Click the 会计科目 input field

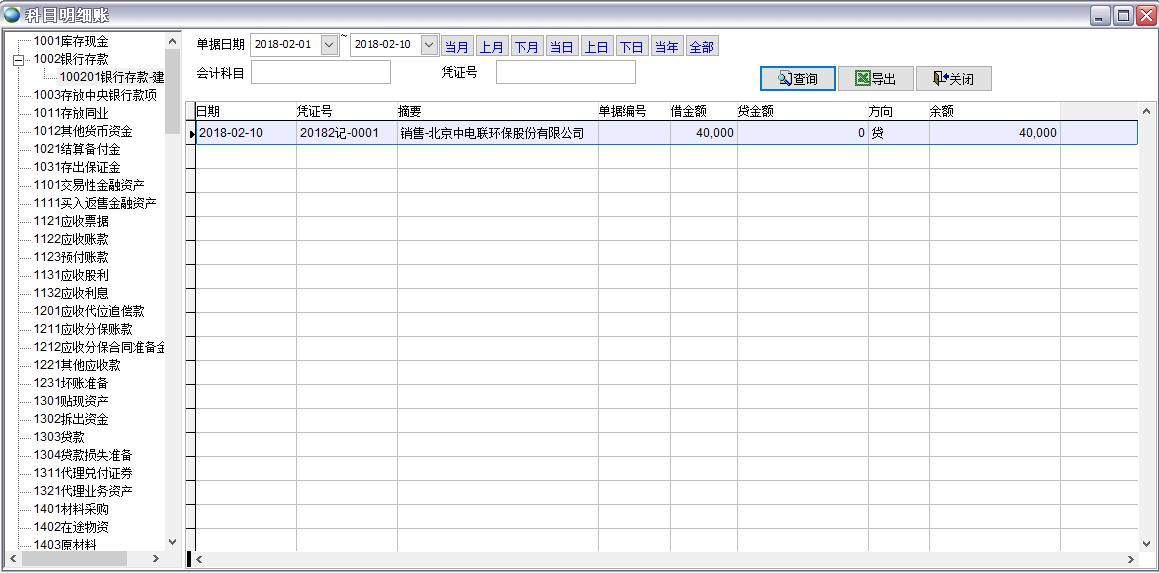pyautogui.click(x=320, y=72)
